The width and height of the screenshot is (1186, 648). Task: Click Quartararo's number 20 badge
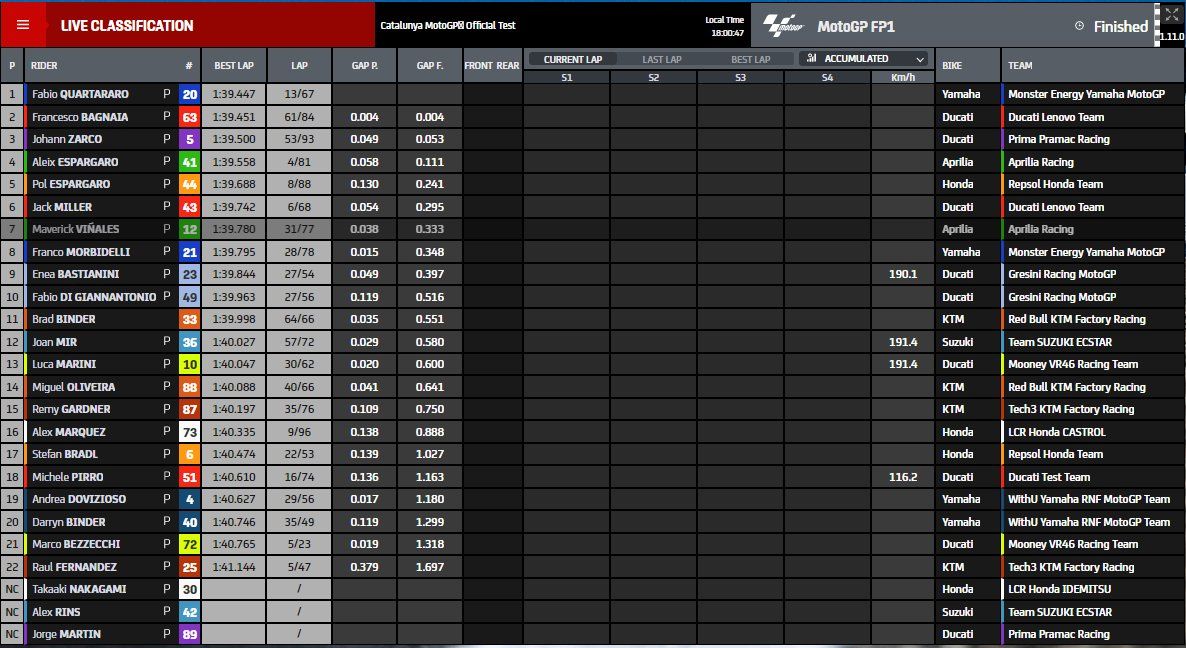click(189, 94)
